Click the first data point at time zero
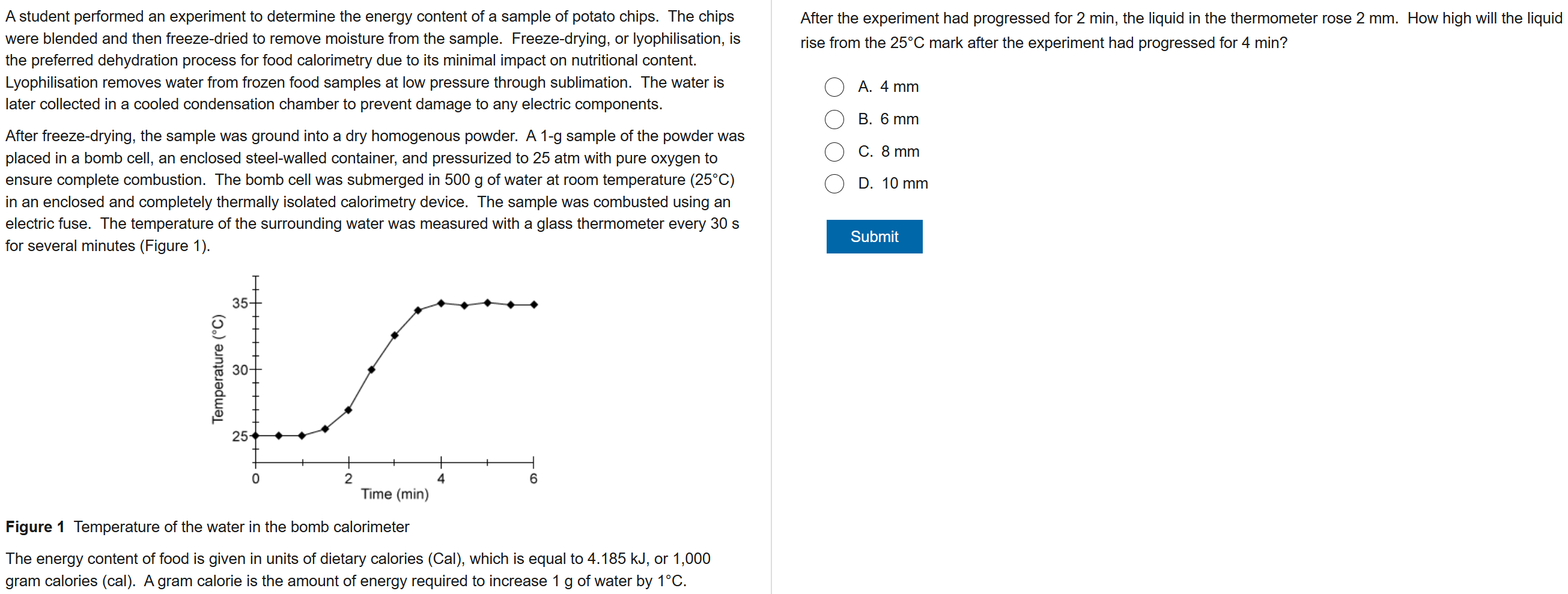This screenshot has height=594, width=1568. coord(256,436)
